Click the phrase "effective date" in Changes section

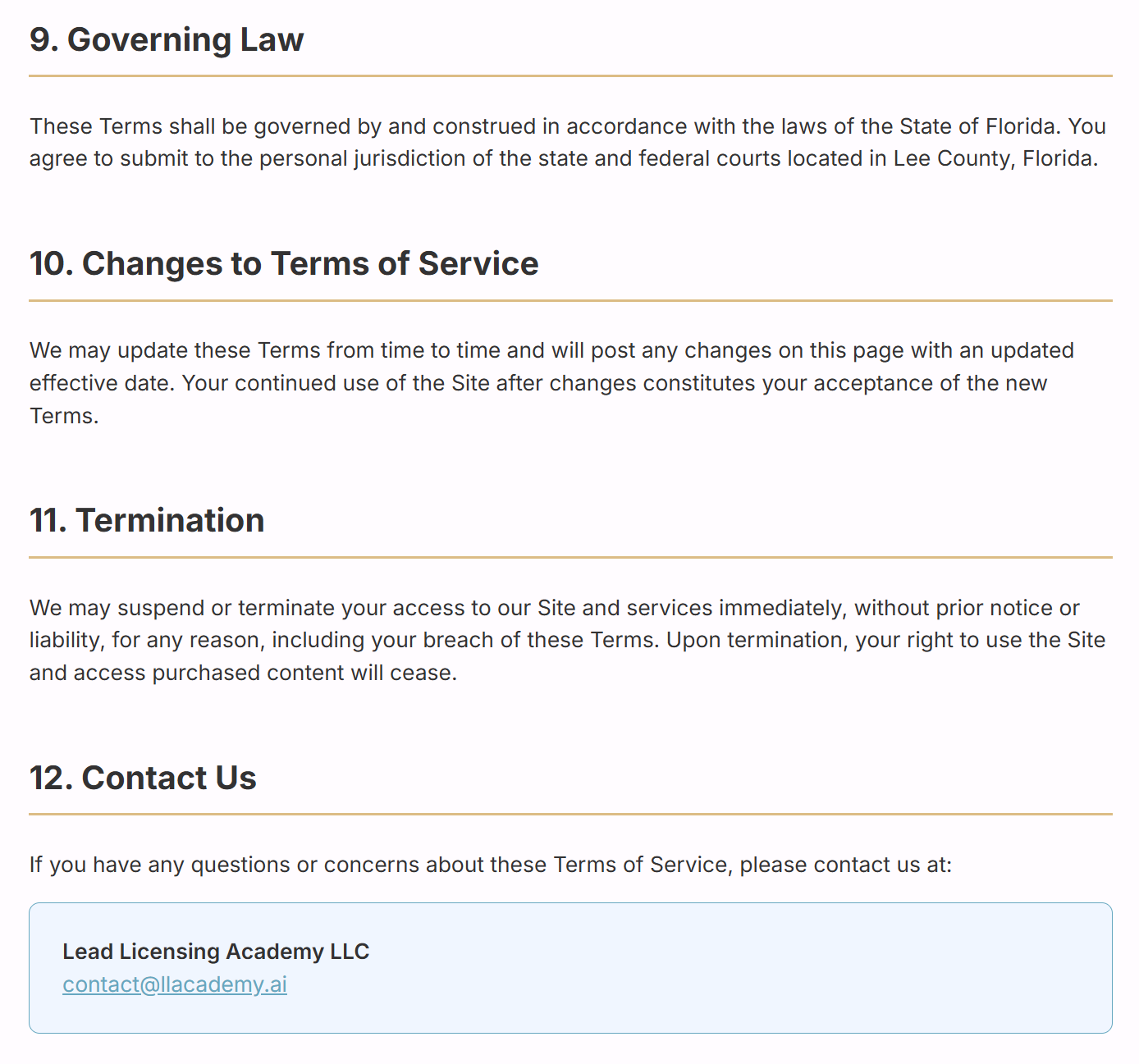pyautogui.click(x=100, y=383)
